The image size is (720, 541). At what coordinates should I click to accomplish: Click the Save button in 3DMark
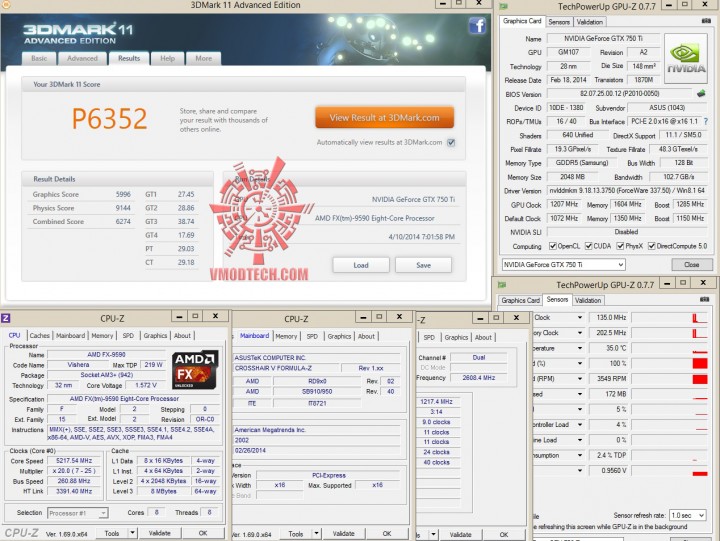click(423, 265)
